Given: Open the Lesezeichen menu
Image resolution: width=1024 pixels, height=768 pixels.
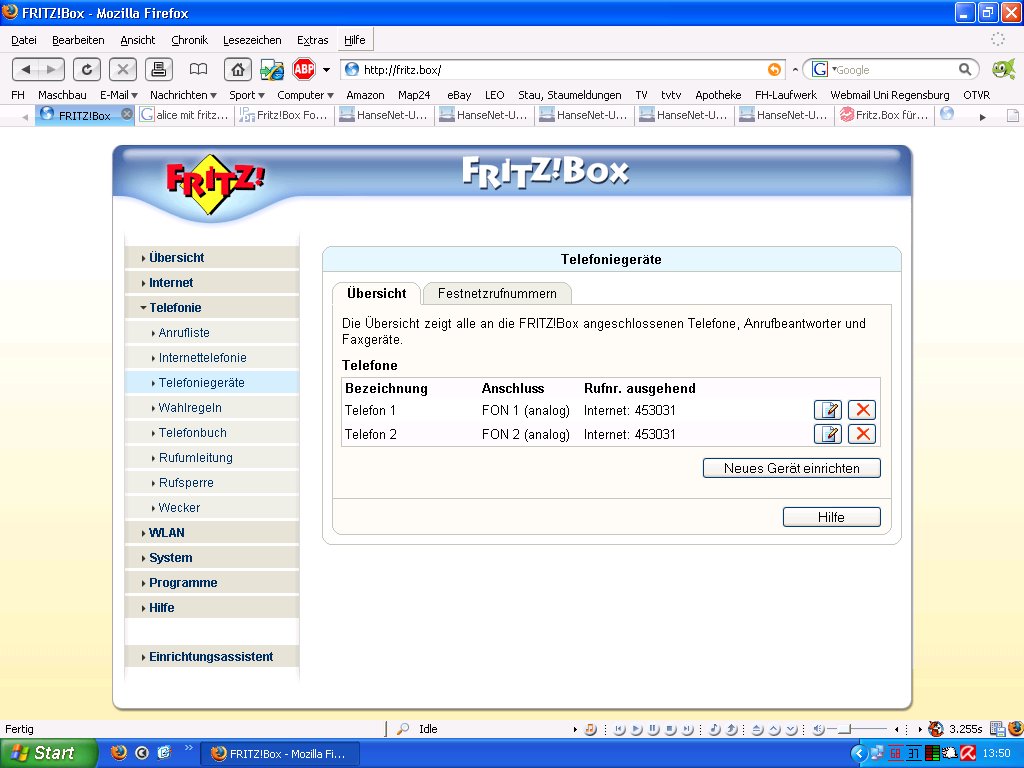Looking at the screenshot, I should 252,40.
